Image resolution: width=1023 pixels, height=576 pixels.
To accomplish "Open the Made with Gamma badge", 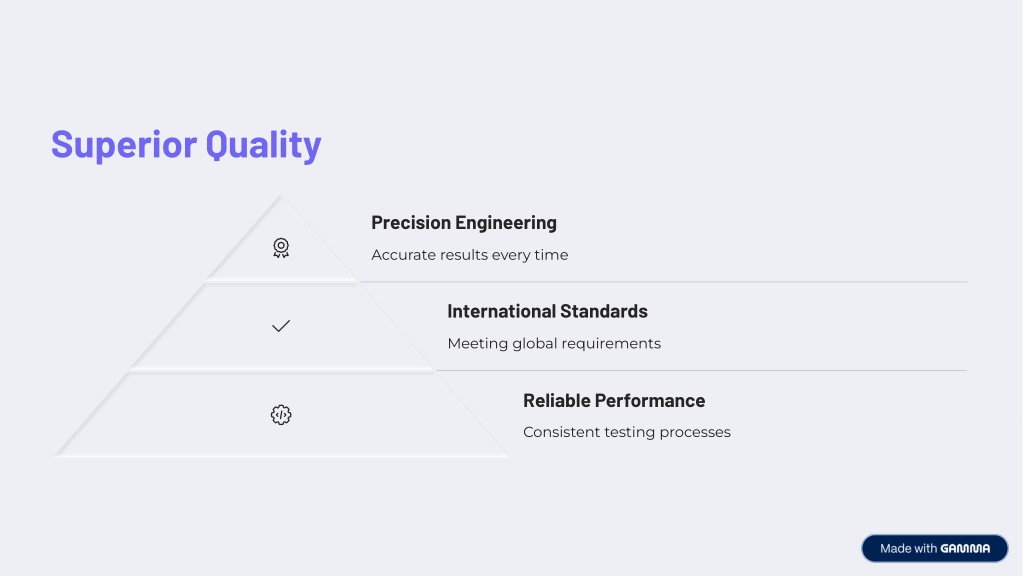I will coord(935,549).
